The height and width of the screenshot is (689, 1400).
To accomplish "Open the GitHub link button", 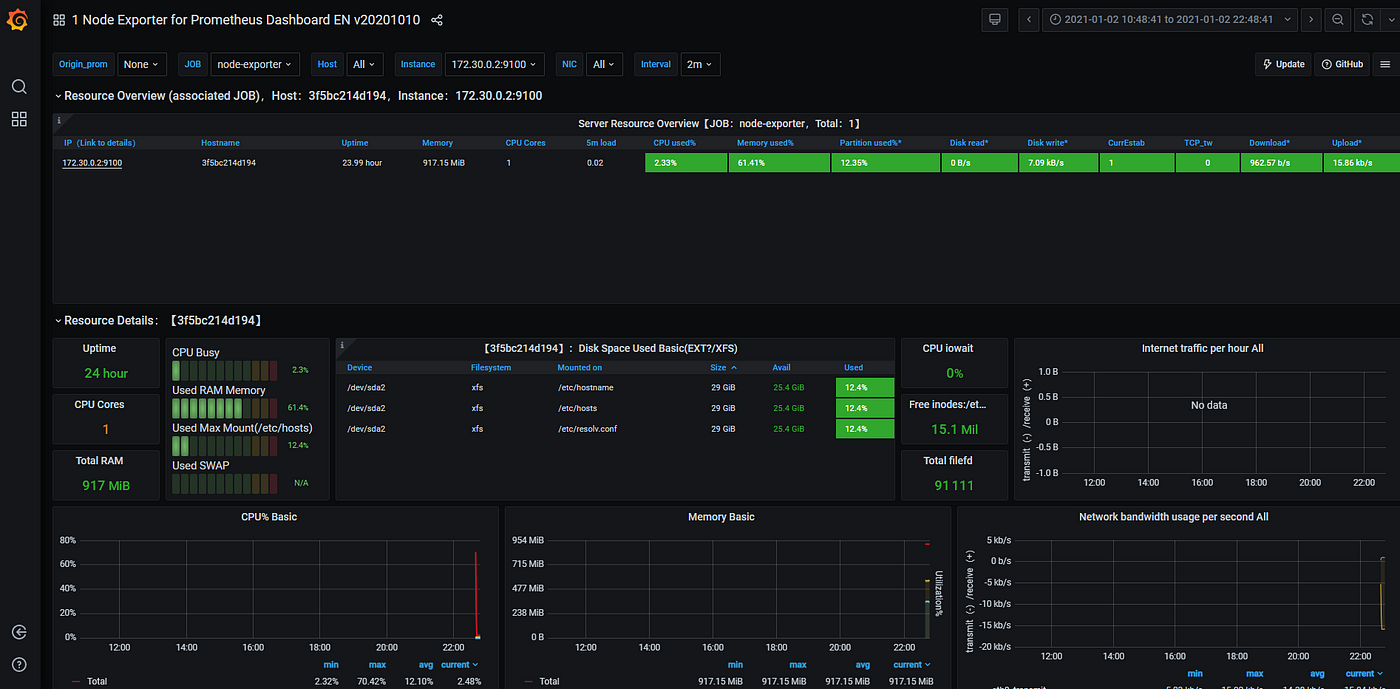I will (1342, 64).
